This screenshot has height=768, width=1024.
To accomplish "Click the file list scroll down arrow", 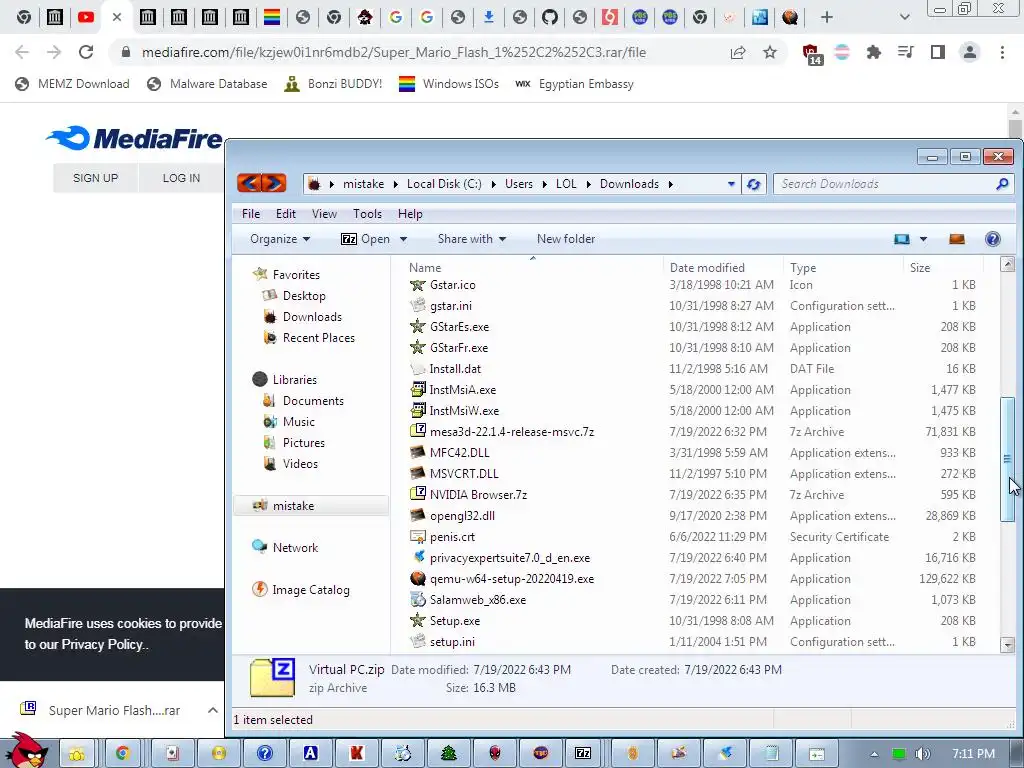I will pos(1007,645).
